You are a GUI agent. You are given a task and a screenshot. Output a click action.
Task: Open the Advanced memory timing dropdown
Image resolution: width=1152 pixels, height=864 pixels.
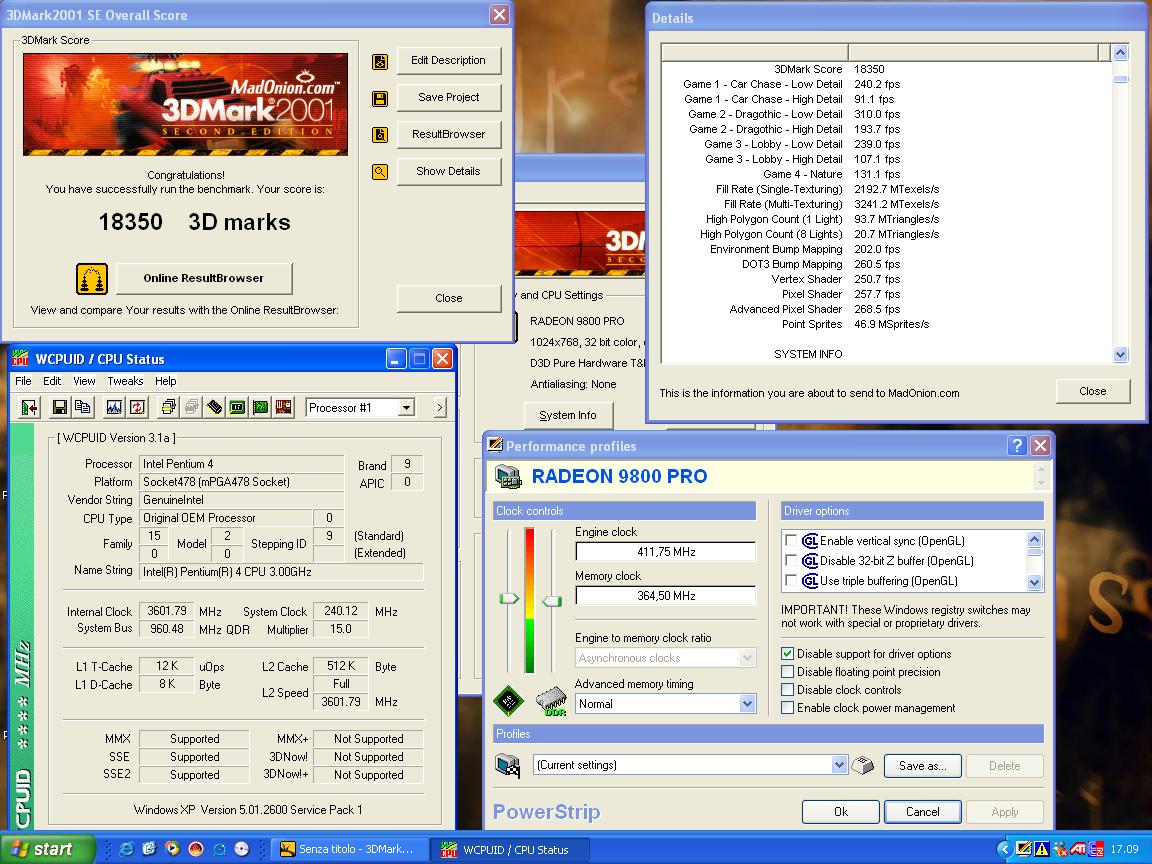[x=747, y=704]
